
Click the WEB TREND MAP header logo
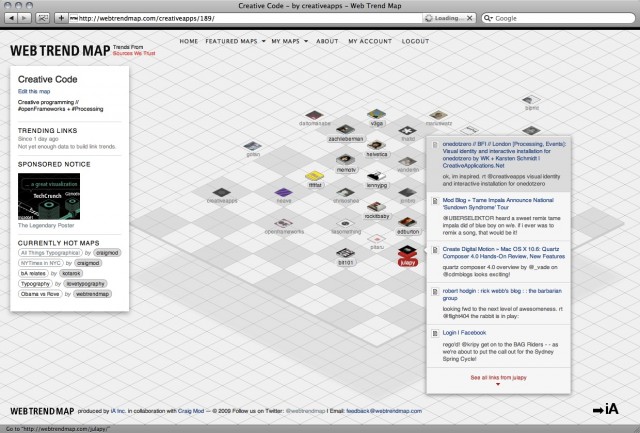(60, 51)
